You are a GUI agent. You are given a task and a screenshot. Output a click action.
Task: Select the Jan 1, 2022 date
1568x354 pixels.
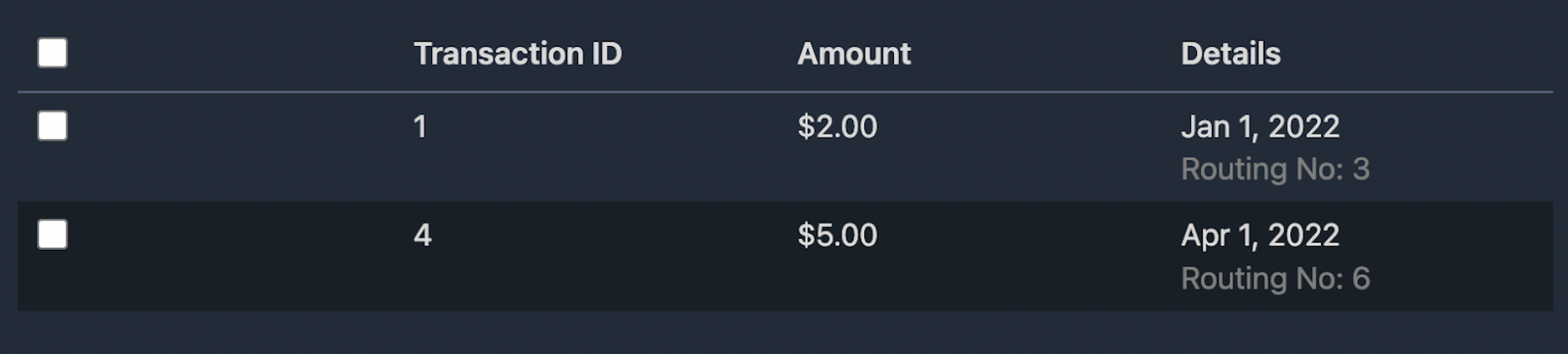click(1260, 126)
